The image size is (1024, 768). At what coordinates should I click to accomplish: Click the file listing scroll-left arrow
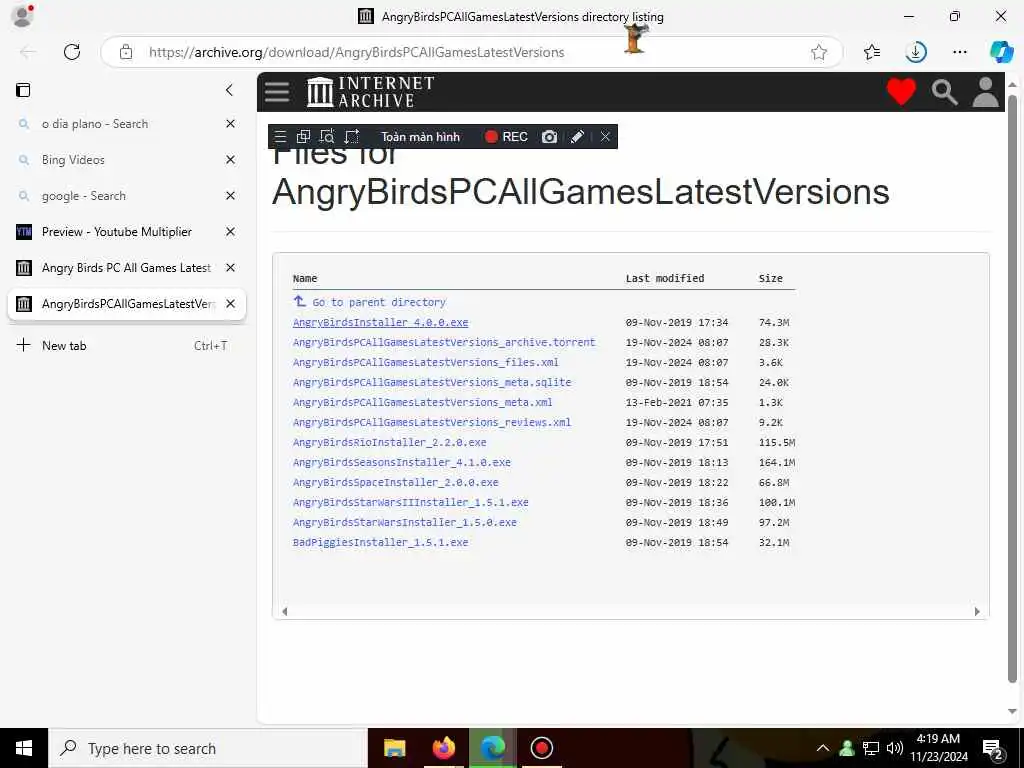coord(285,612)
